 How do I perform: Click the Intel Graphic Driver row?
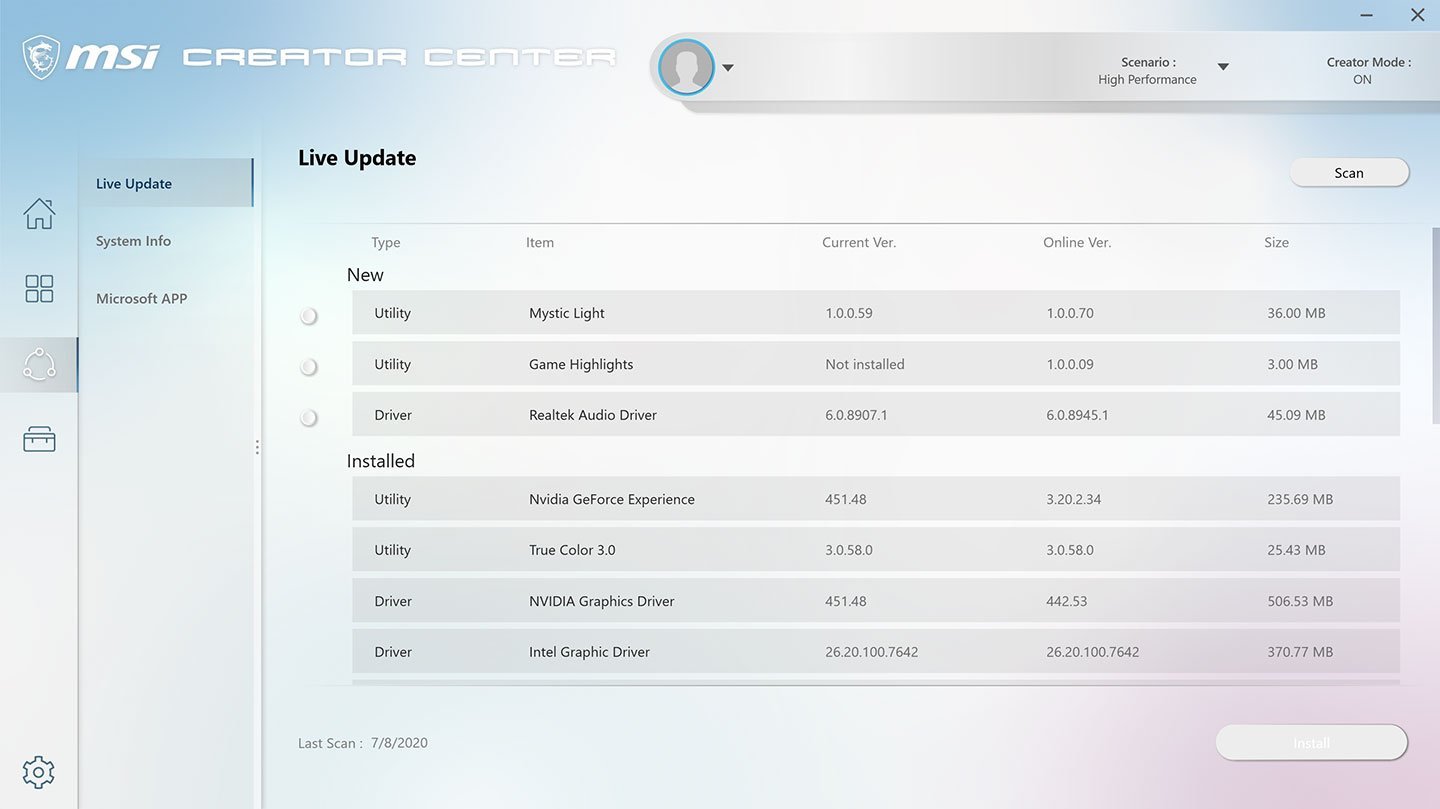pyautogui.click(x=876, y=652)
